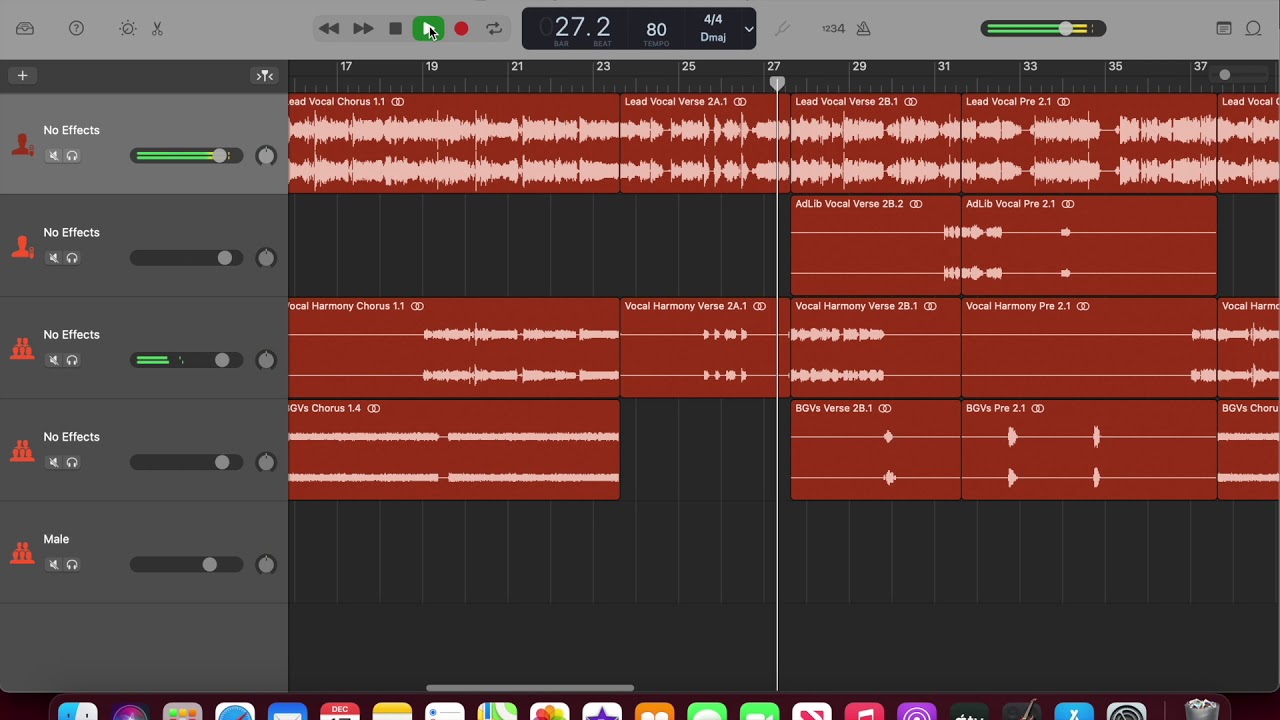
Task: Select the AdLib Vocal Verse 2B.2 region
Action: pos(876,245)
